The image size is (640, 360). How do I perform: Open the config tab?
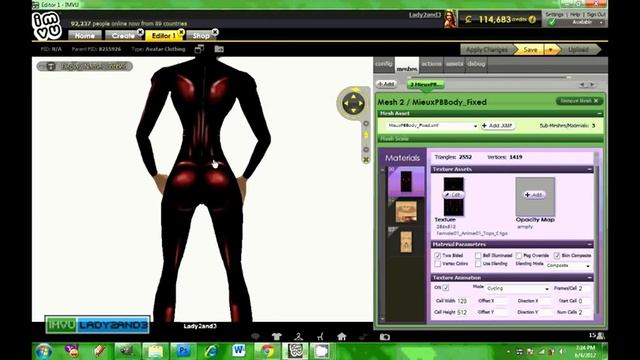pyautogui.click(x=384, y=64)
